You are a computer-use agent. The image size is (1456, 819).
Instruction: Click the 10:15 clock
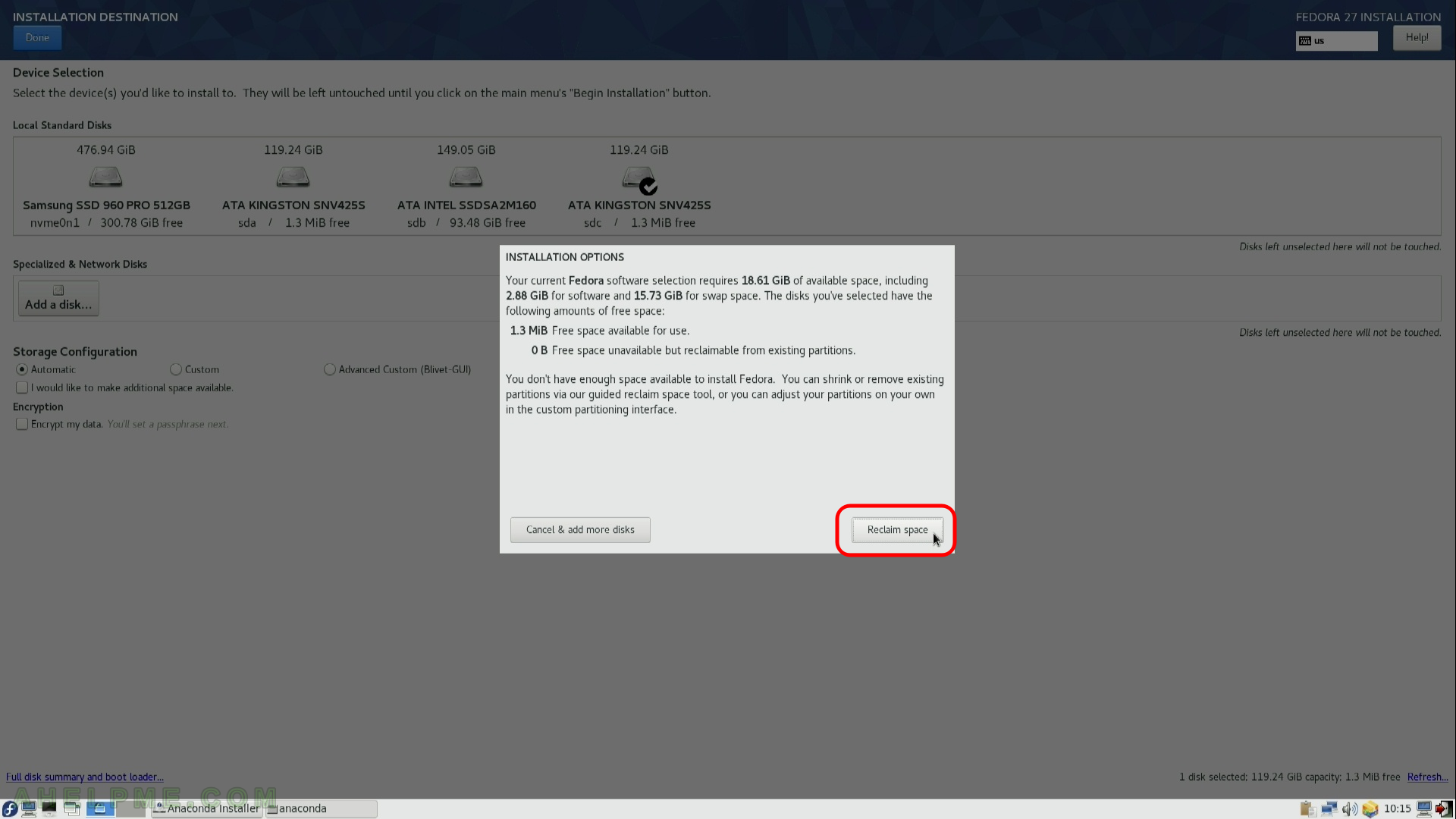pyautogui.click(x=1397, y=809)
